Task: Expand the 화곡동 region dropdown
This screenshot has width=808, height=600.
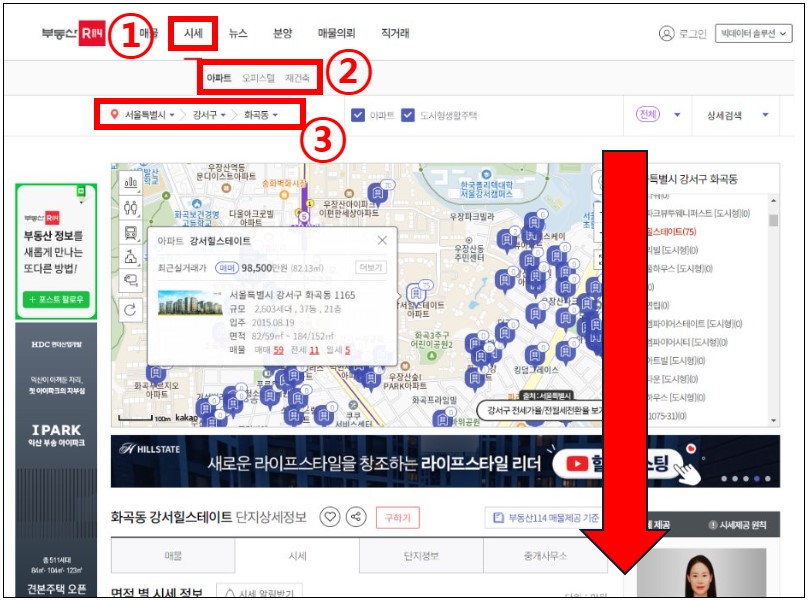Action: click(x=263, y=114)
